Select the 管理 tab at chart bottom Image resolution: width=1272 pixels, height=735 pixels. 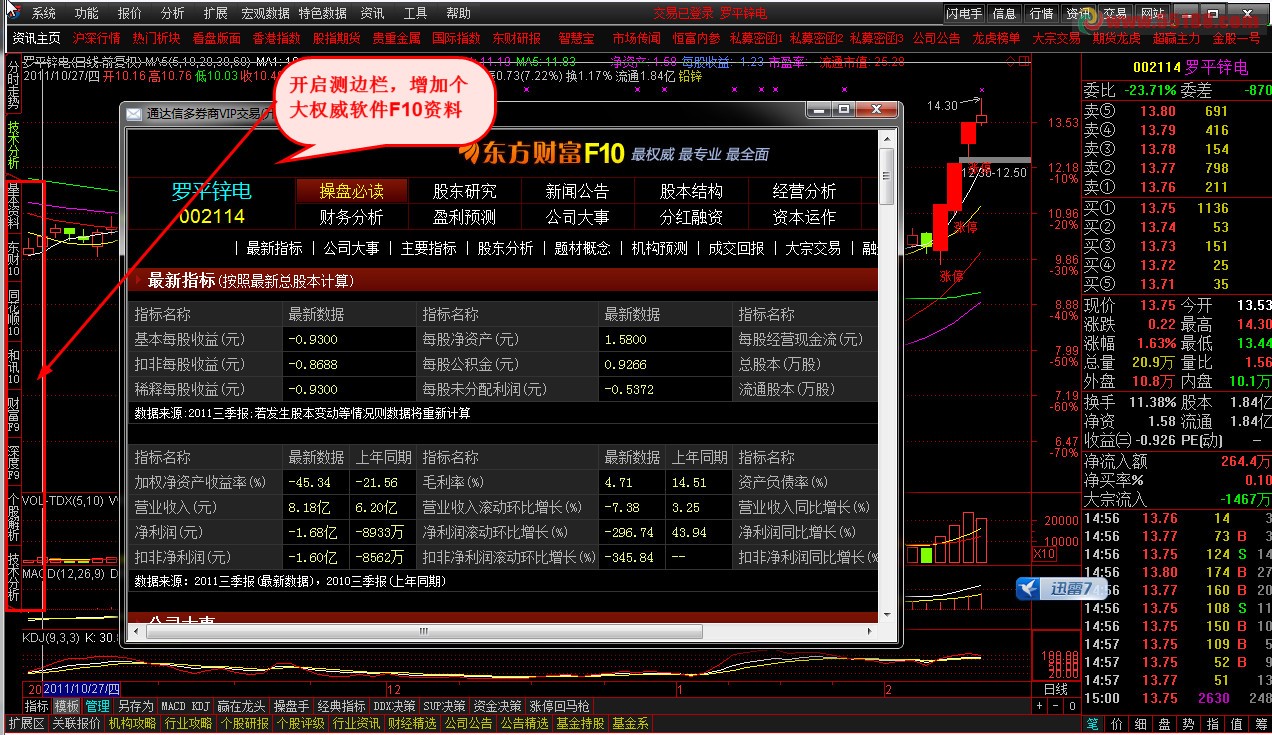point(97,706)
